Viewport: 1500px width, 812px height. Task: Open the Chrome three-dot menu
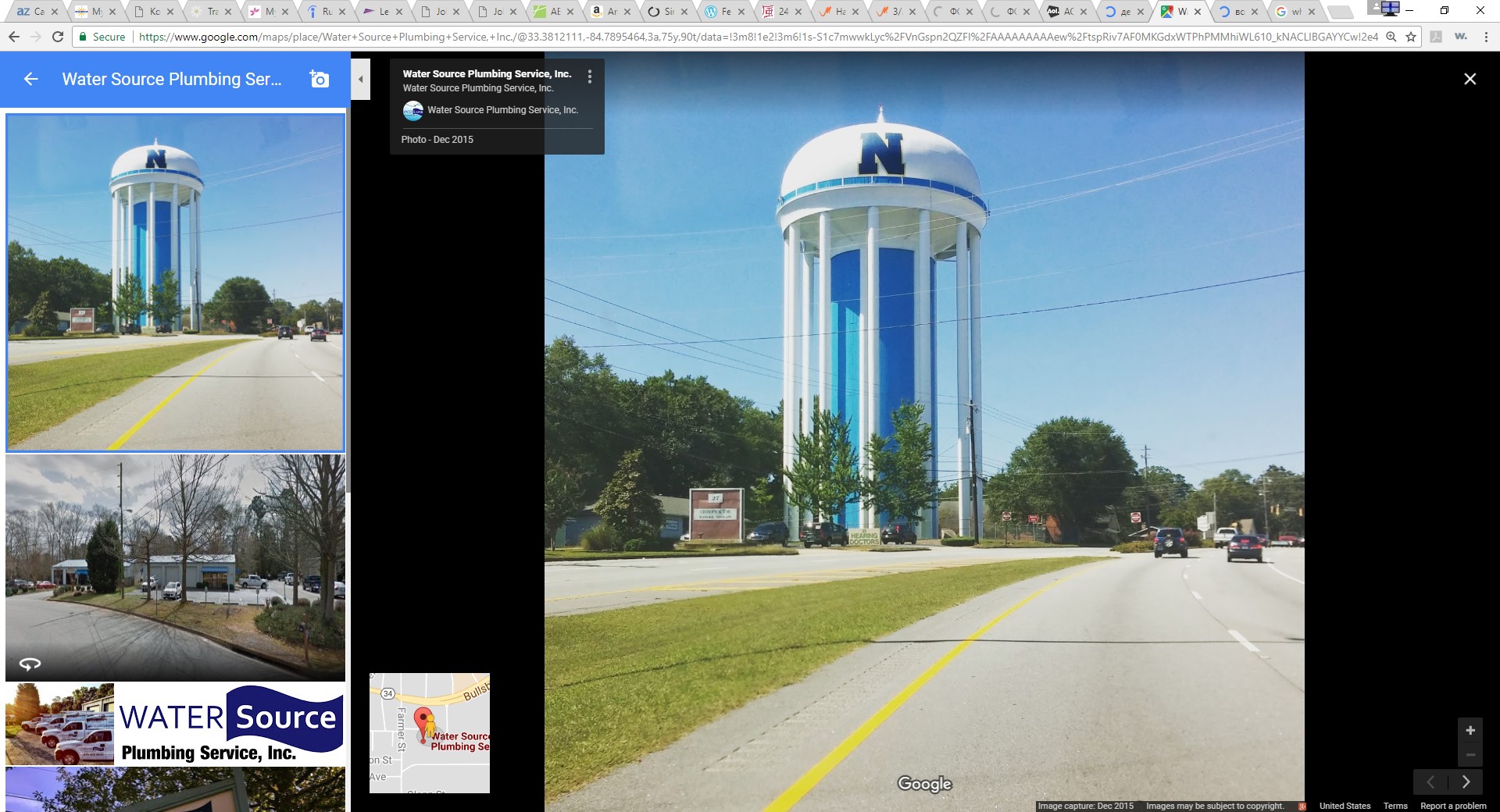[x=1486, y=37]
